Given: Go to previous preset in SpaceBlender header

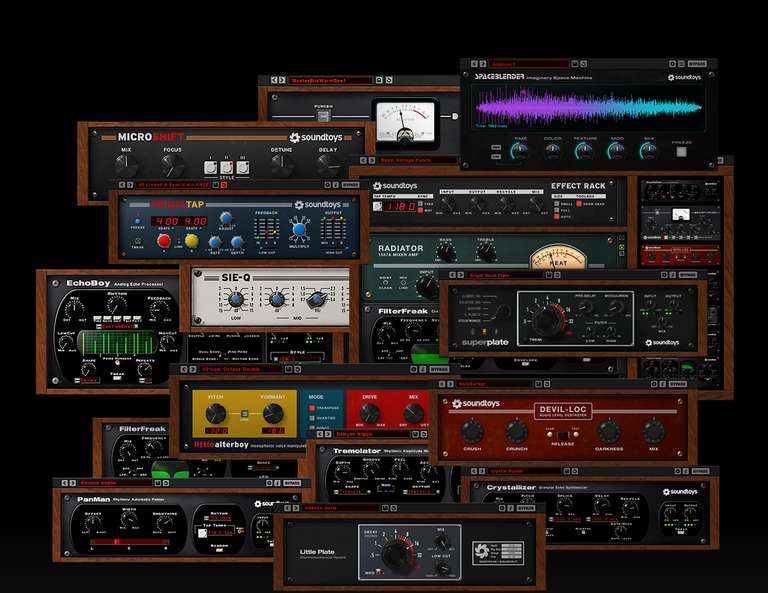Looking at the screenshot, I should click(x=474, y=64).
